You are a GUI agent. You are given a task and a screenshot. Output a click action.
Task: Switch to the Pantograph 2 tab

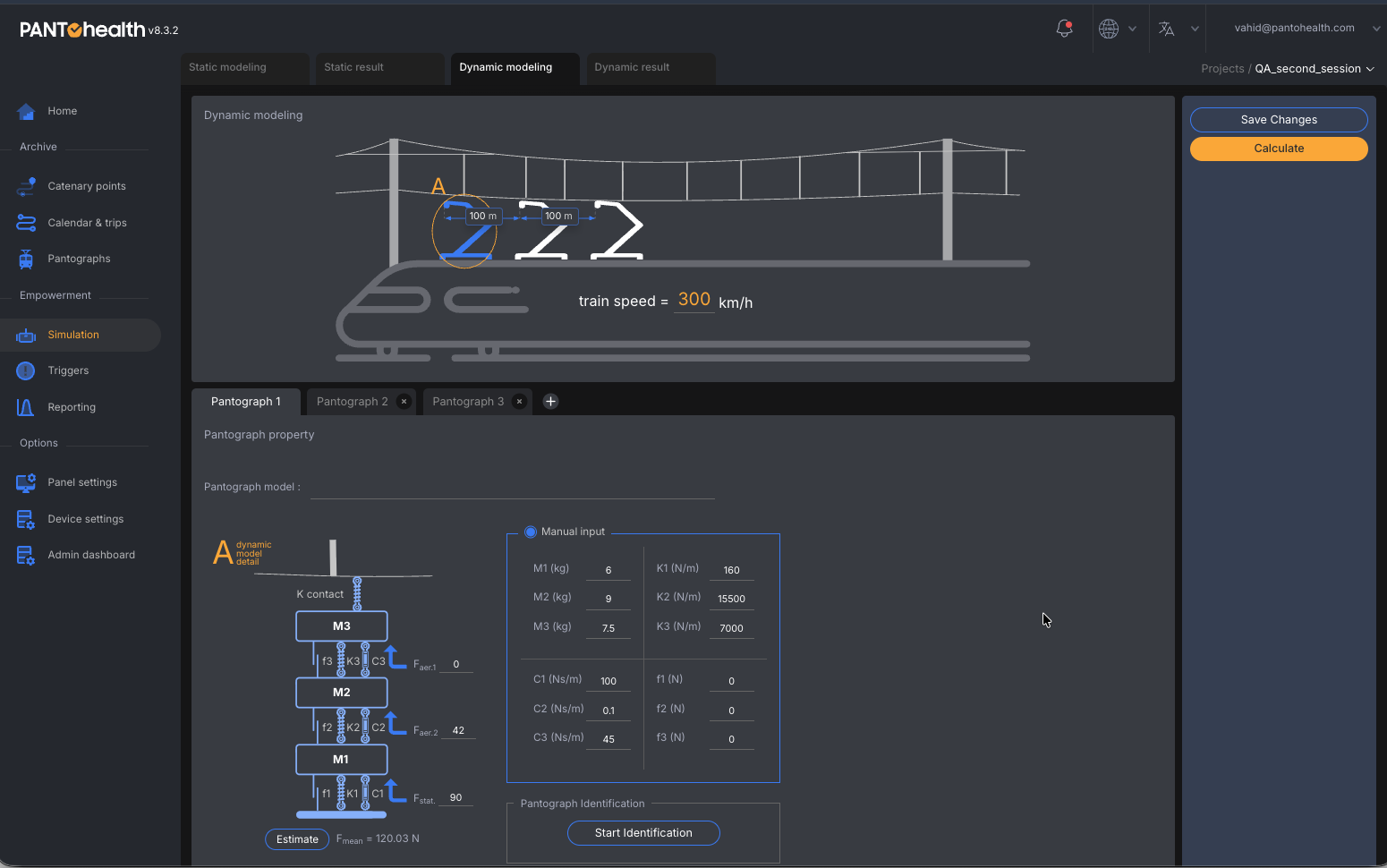pos(353,402)
